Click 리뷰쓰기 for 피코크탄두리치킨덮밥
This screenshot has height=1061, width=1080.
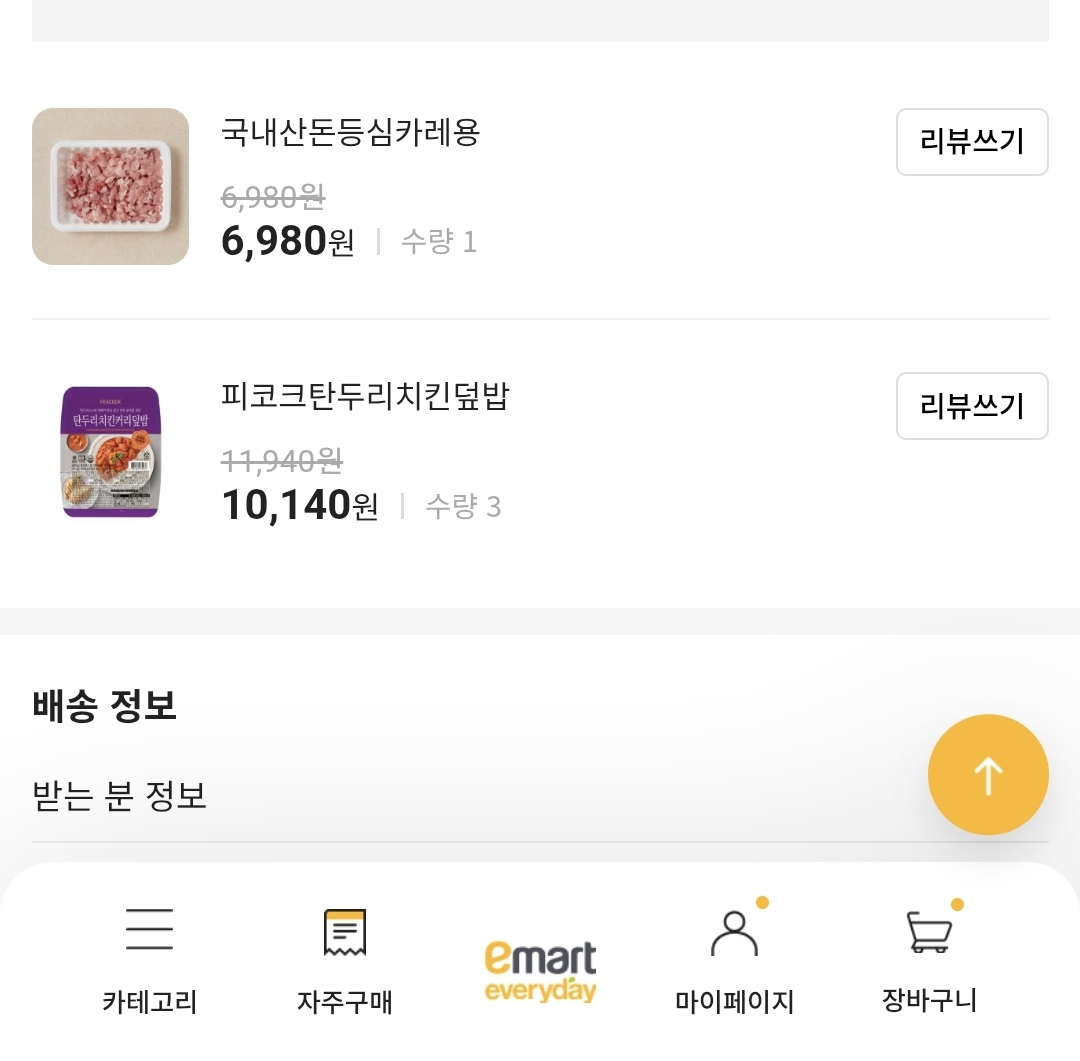[x=971, y=405]
